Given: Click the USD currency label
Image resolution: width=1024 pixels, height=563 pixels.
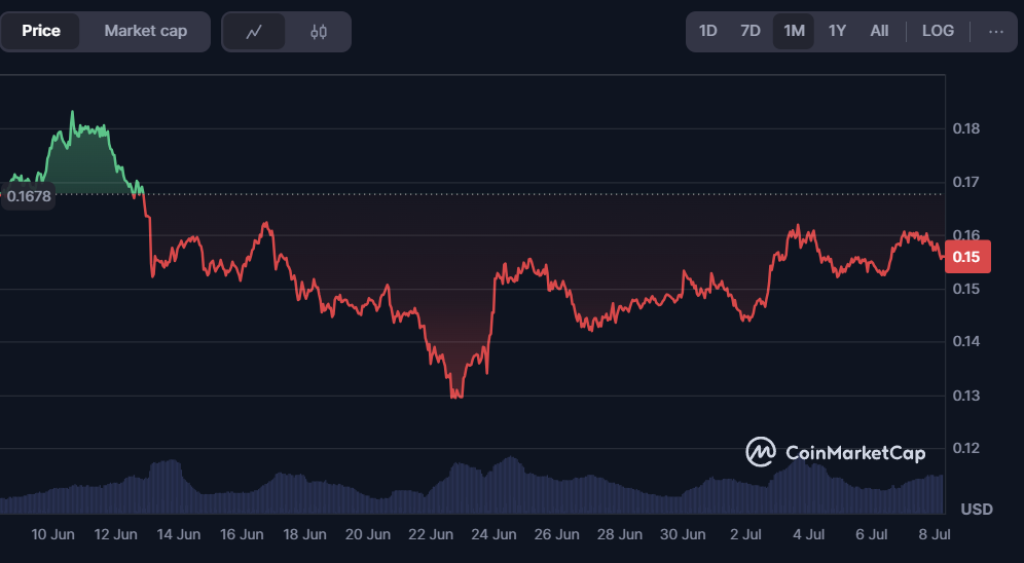Looking at the screenshot, I should (x=977, y=509).
